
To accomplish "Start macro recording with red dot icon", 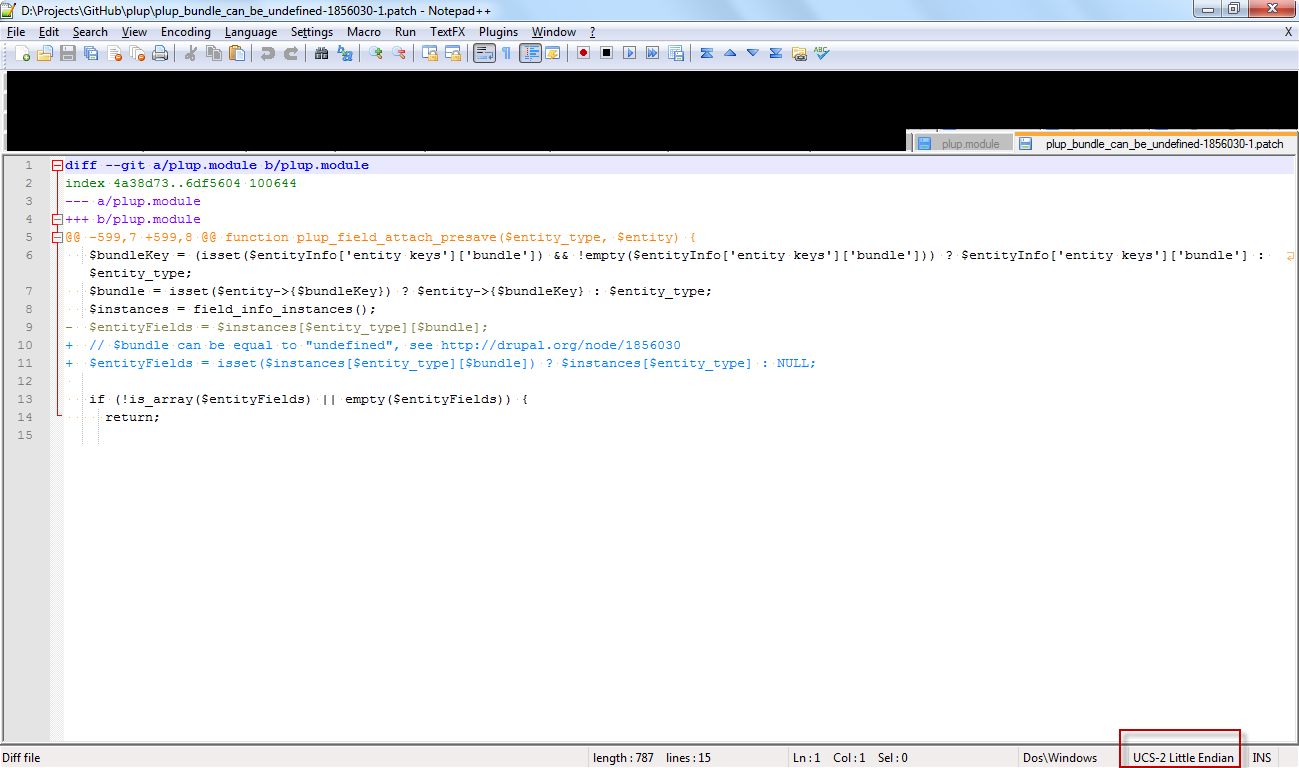I will pyautogui.click(x=583, y=53).
